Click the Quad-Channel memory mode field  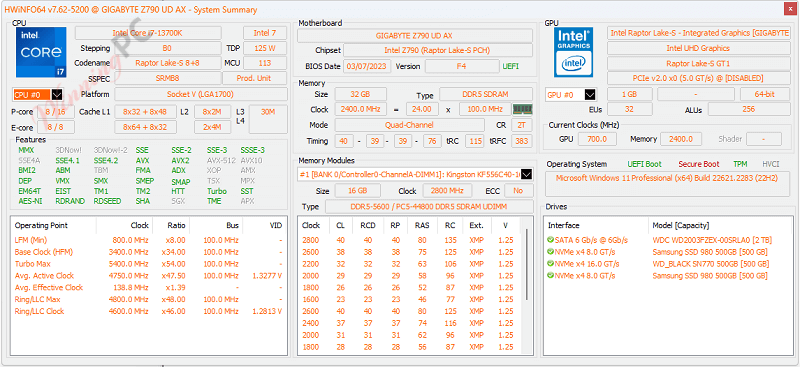pos(409,125)
